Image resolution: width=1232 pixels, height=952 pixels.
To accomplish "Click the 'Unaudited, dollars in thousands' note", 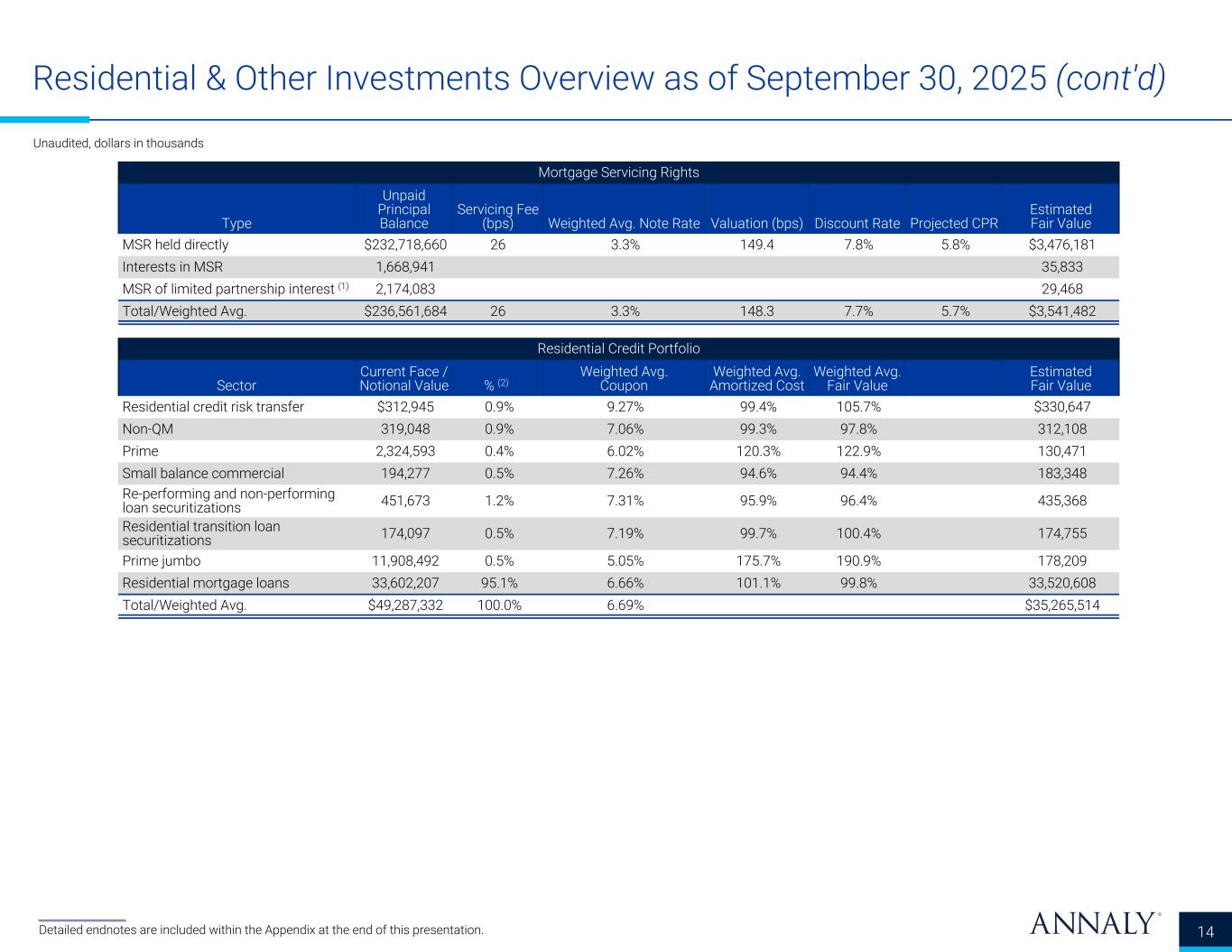I will coord(118,143).
